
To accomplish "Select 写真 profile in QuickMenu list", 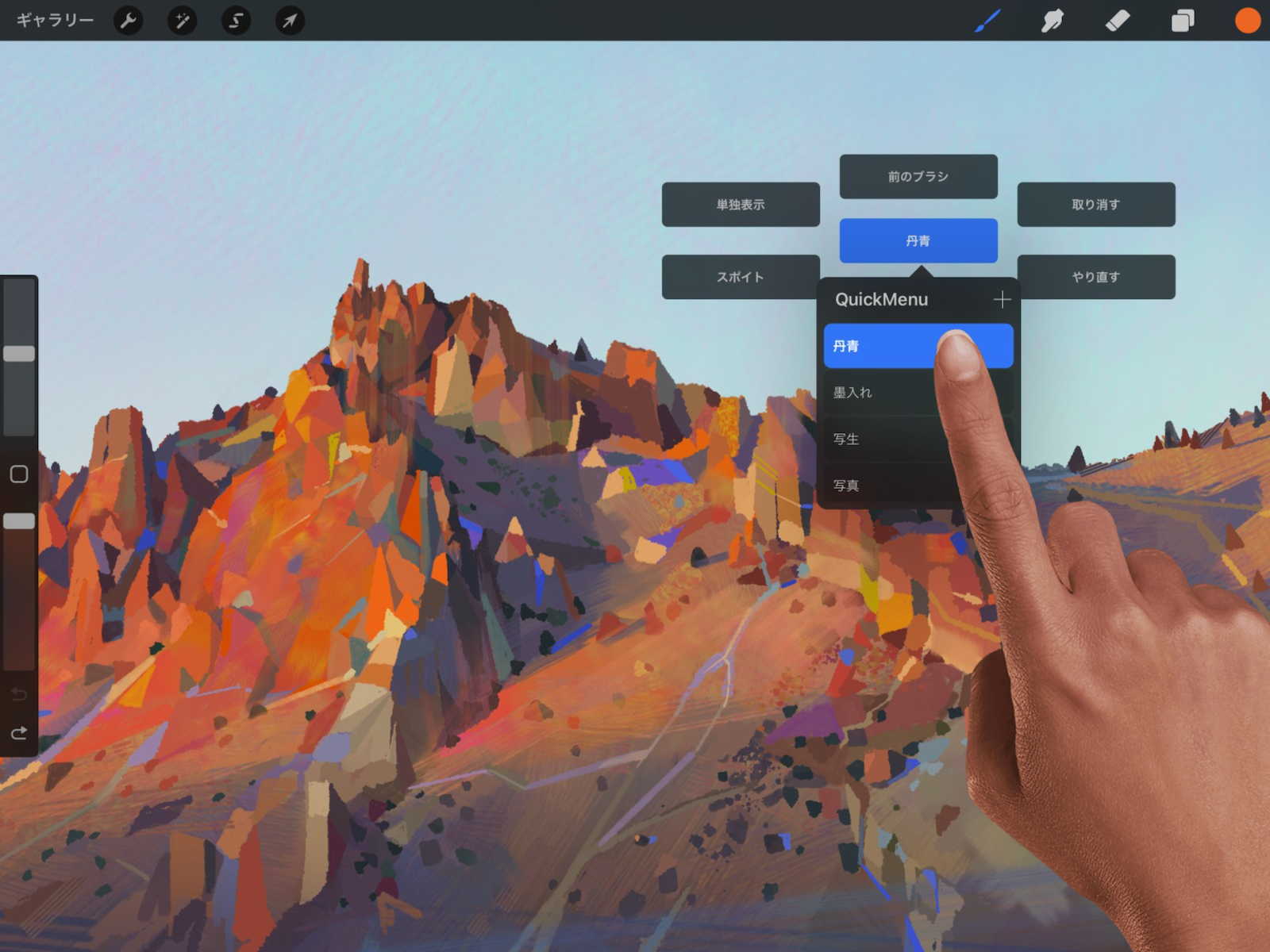I will pos(918,485).
